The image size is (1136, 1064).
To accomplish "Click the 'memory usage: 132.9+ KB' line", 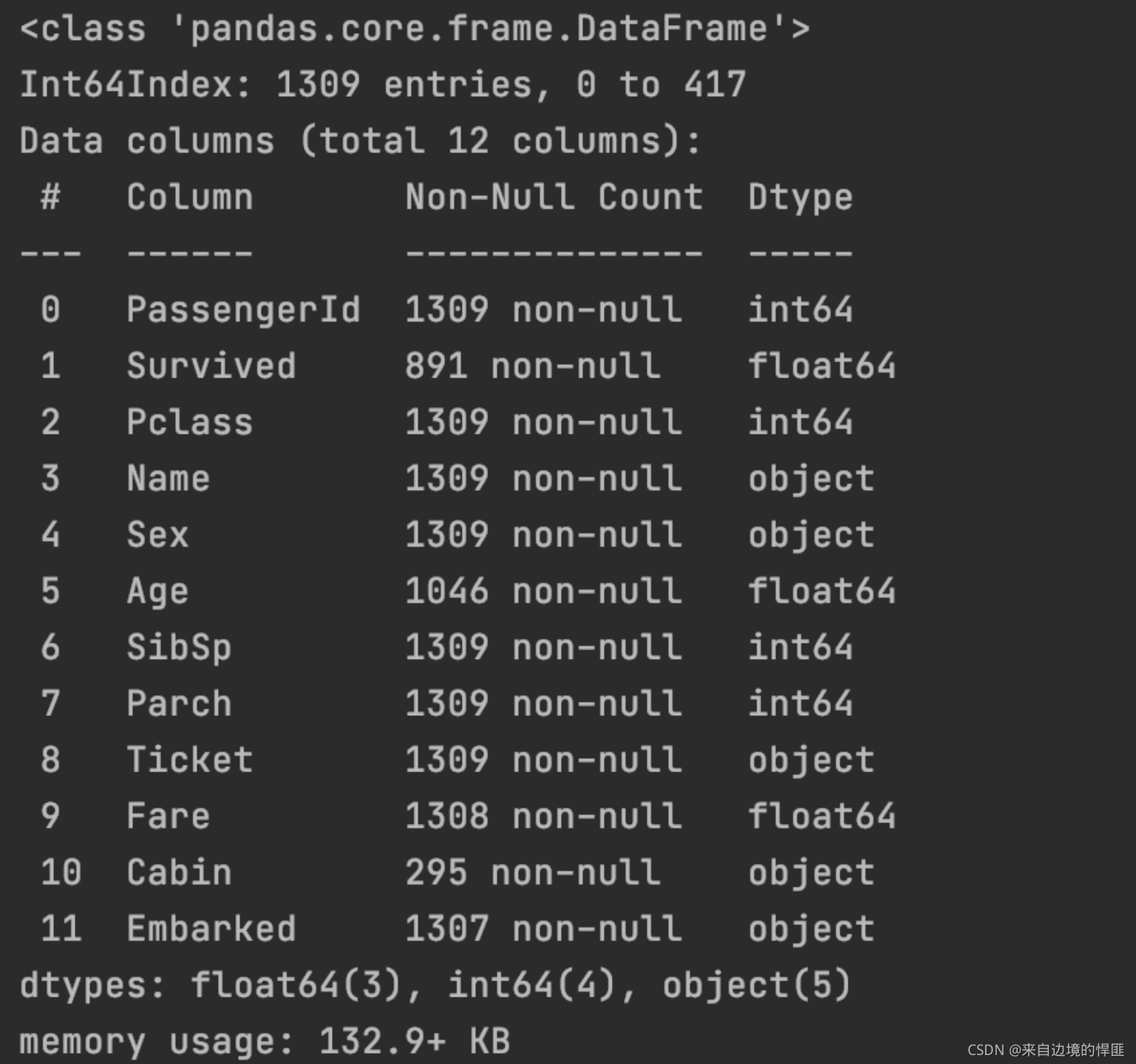I will coord(265,1041).
